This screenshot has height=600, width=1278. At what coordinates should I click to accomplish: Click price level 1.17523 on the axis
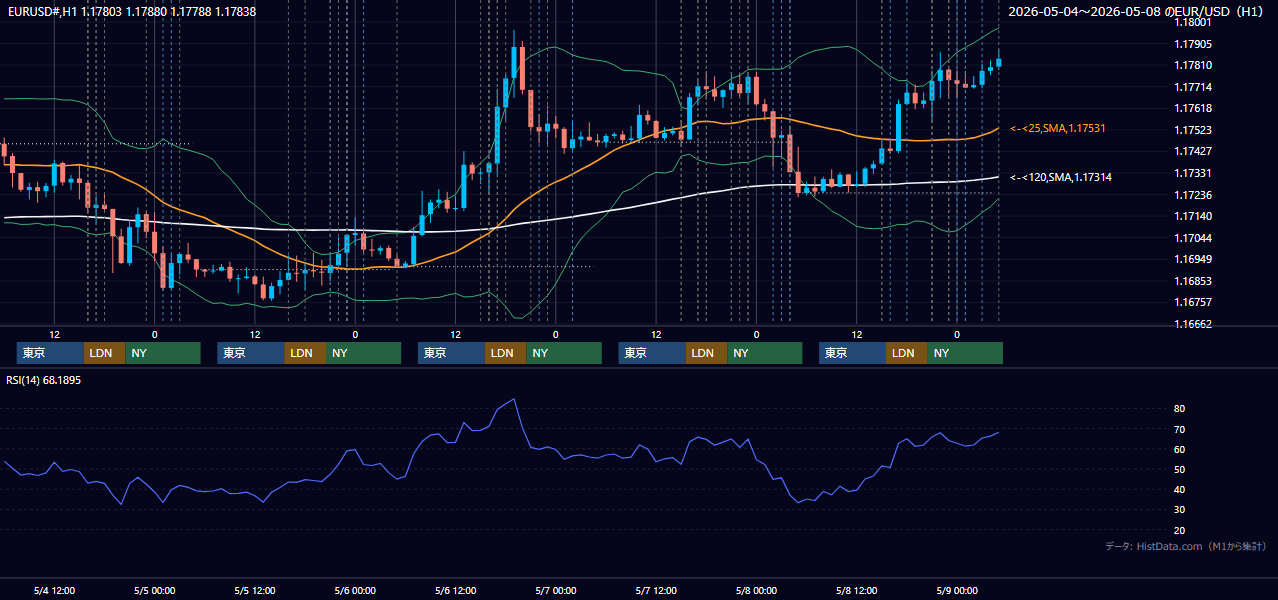pyautogui.click(x=1193, y=130)
